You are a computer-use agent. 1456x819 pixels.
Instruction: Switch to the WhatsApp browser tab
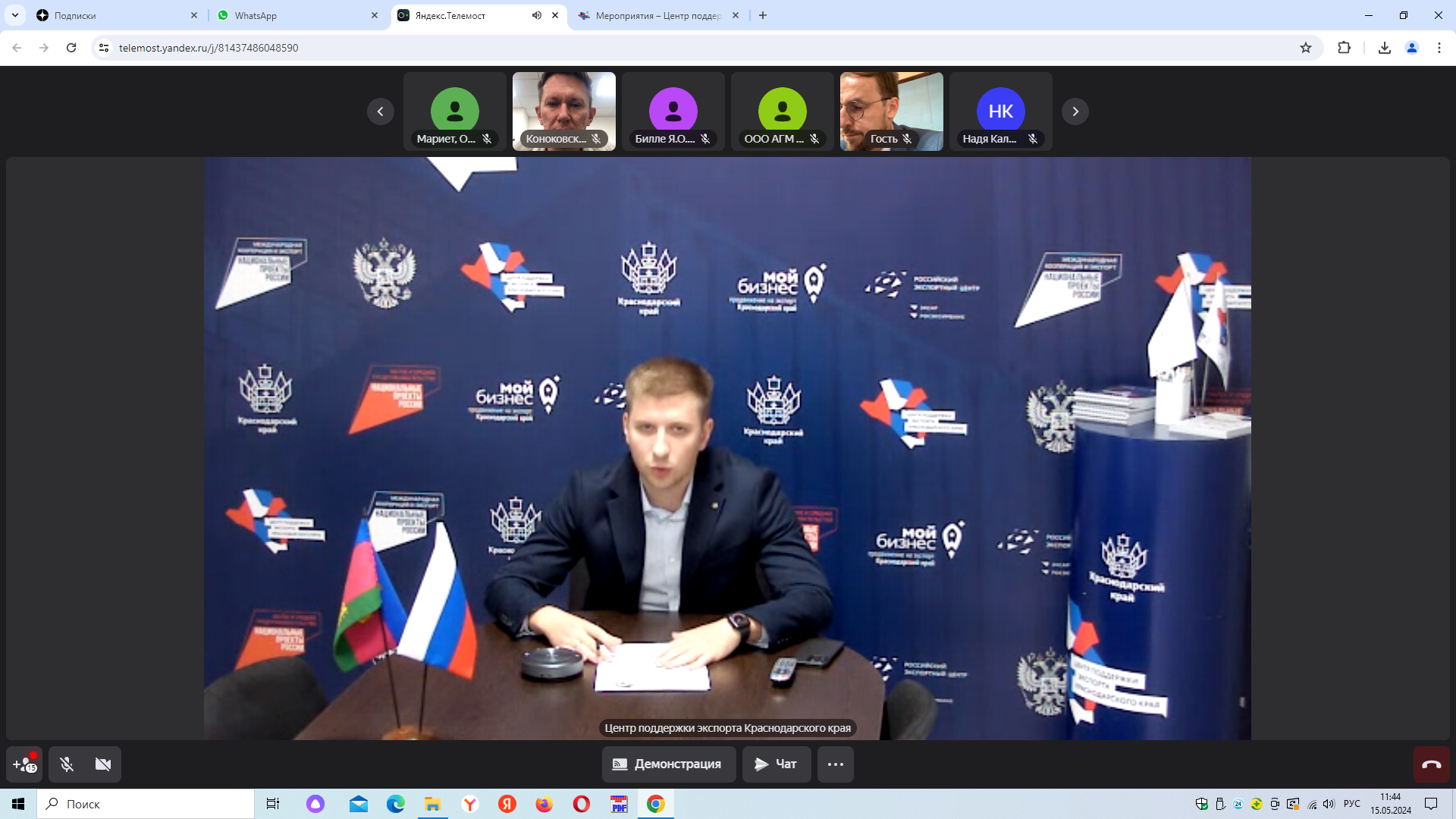pyautogui.click(x=298, y=15)
